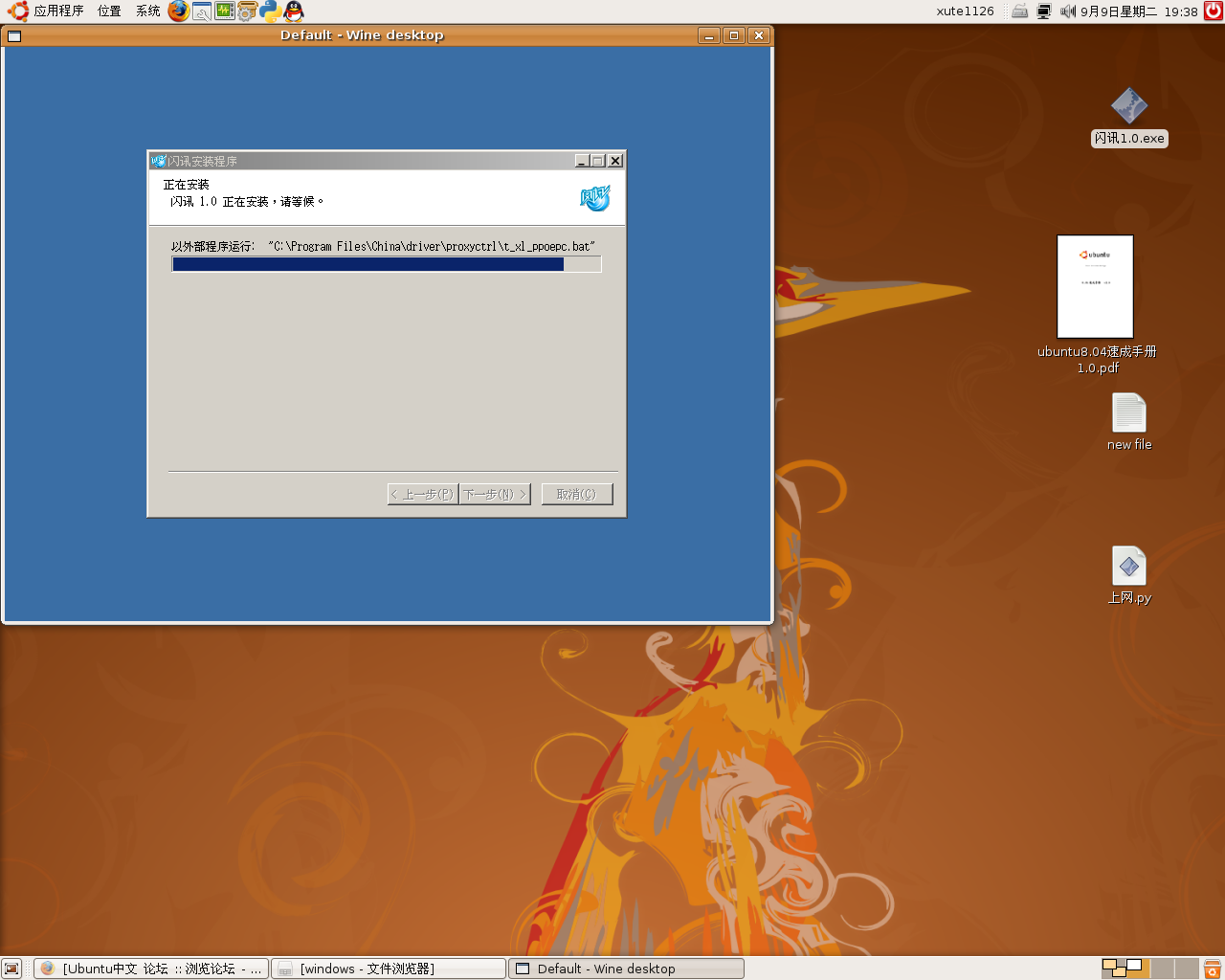Maximize the Default - Wine desktop window

[734, 36]
